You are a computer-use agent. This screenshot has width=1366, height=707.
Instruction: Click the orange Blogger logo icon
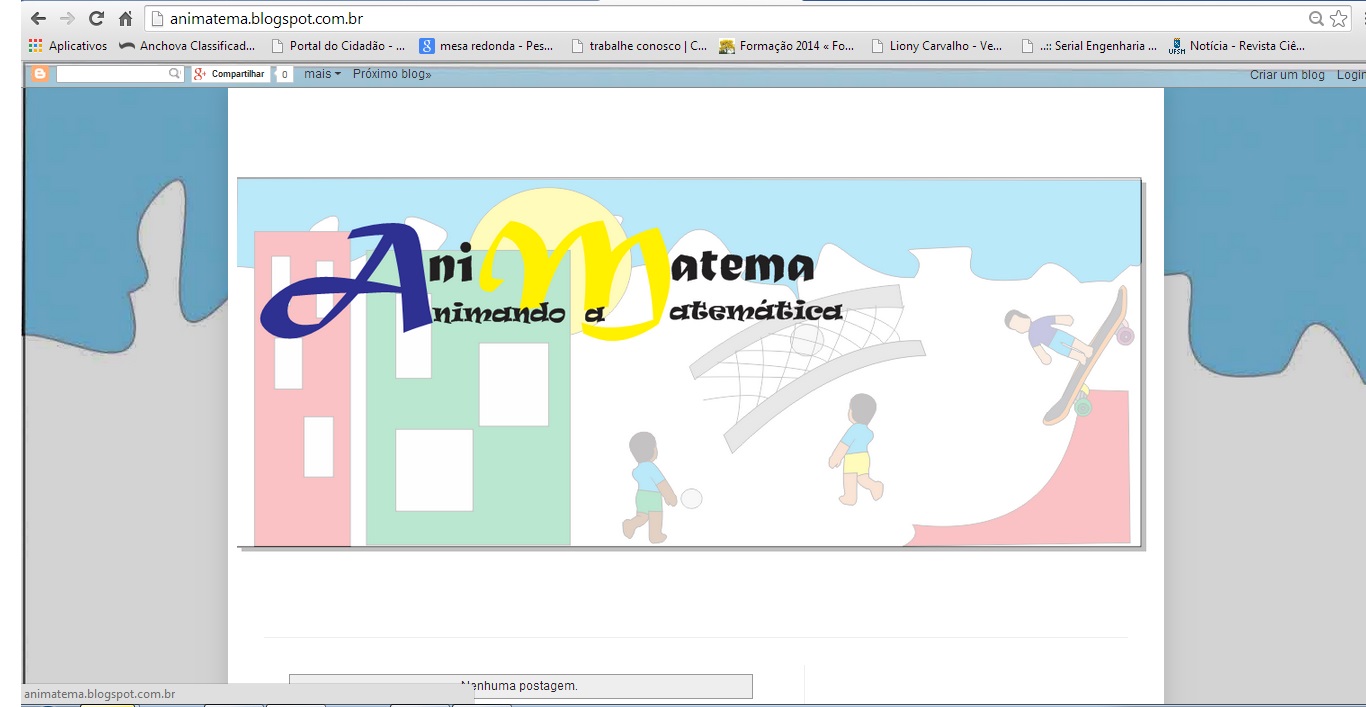click(x=40, y=74)
